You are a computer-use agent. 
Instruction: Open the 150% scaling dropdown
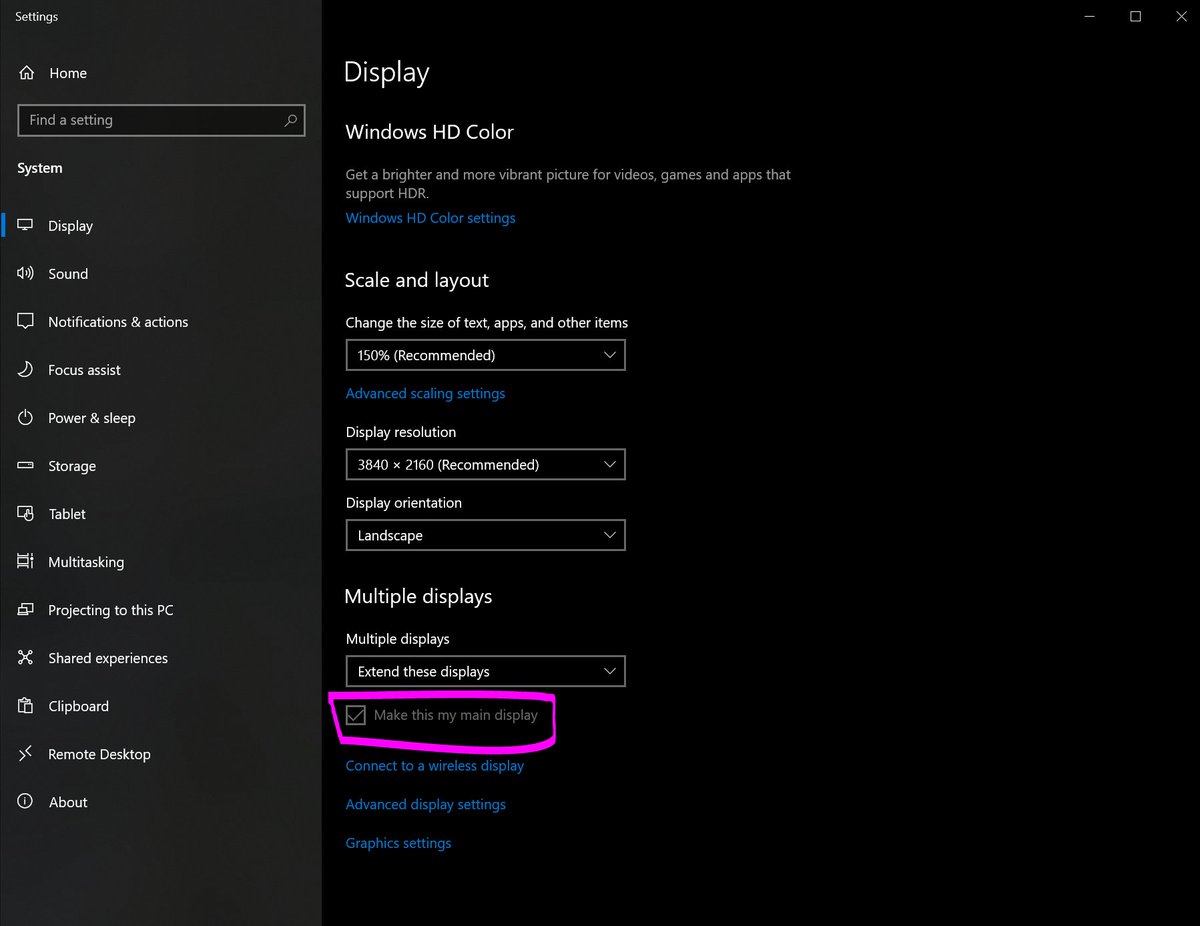(x=485, y=355)
